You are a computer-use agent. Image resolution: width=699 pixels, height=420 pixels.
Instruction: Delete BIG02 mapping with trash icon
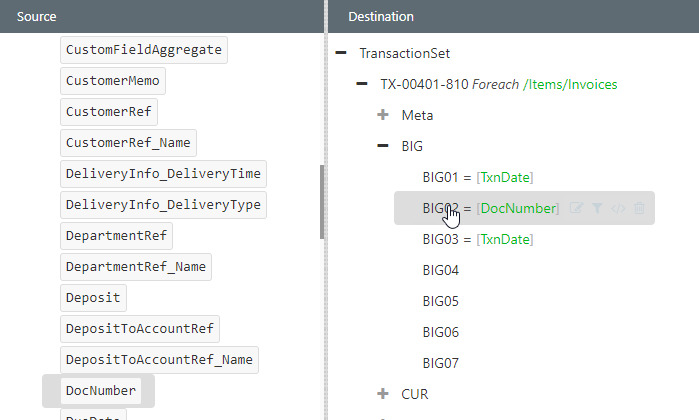[640, 208]
